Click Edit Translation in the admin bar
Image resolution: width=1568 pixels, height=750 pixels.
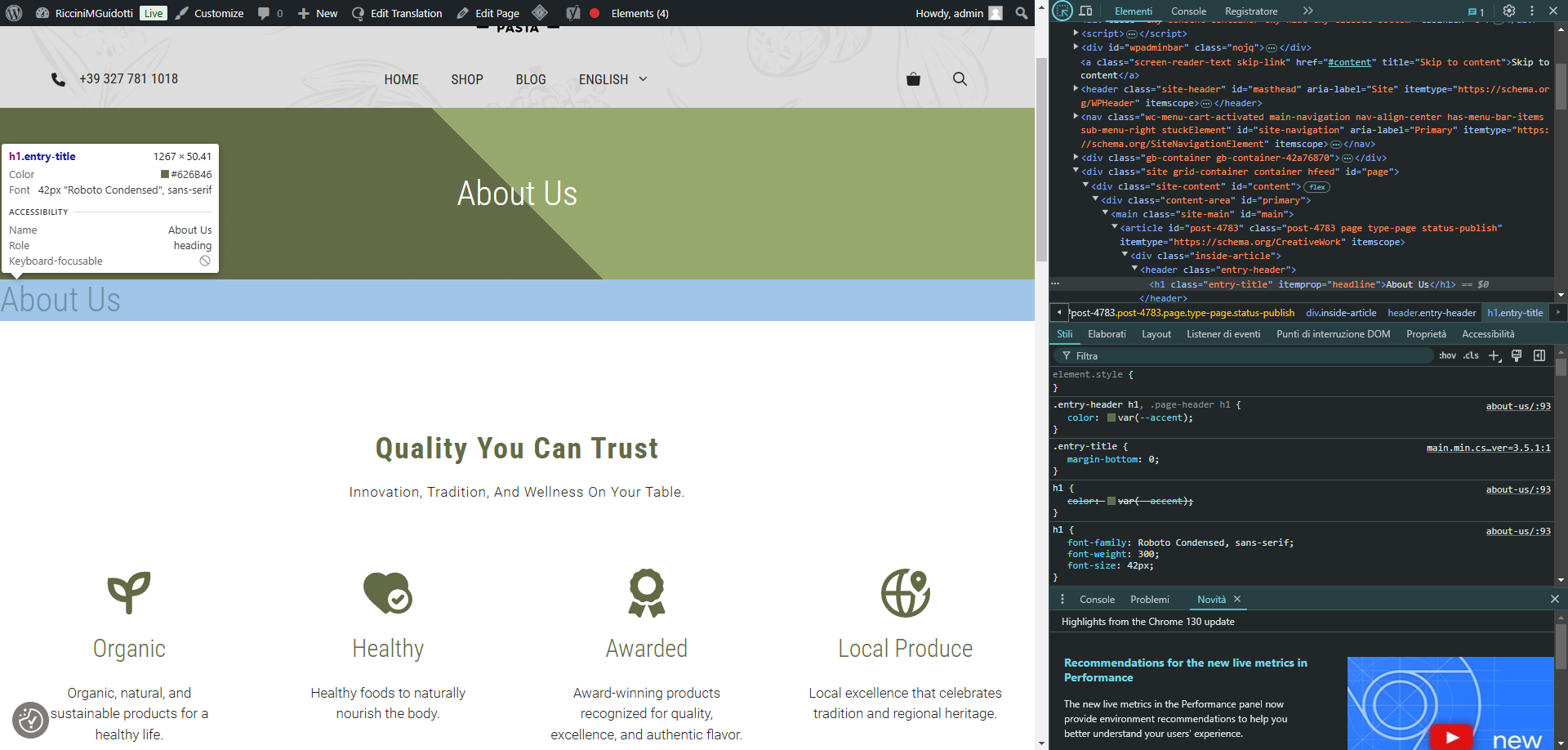[397, 13]
